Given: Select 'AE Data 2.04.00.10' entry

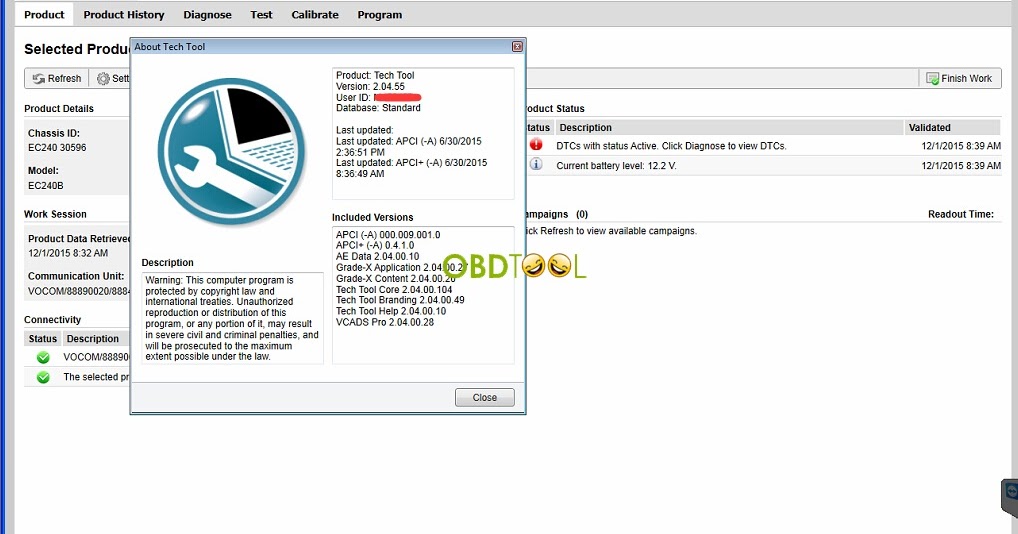Looking at the screenshot, I should (377, 256).
